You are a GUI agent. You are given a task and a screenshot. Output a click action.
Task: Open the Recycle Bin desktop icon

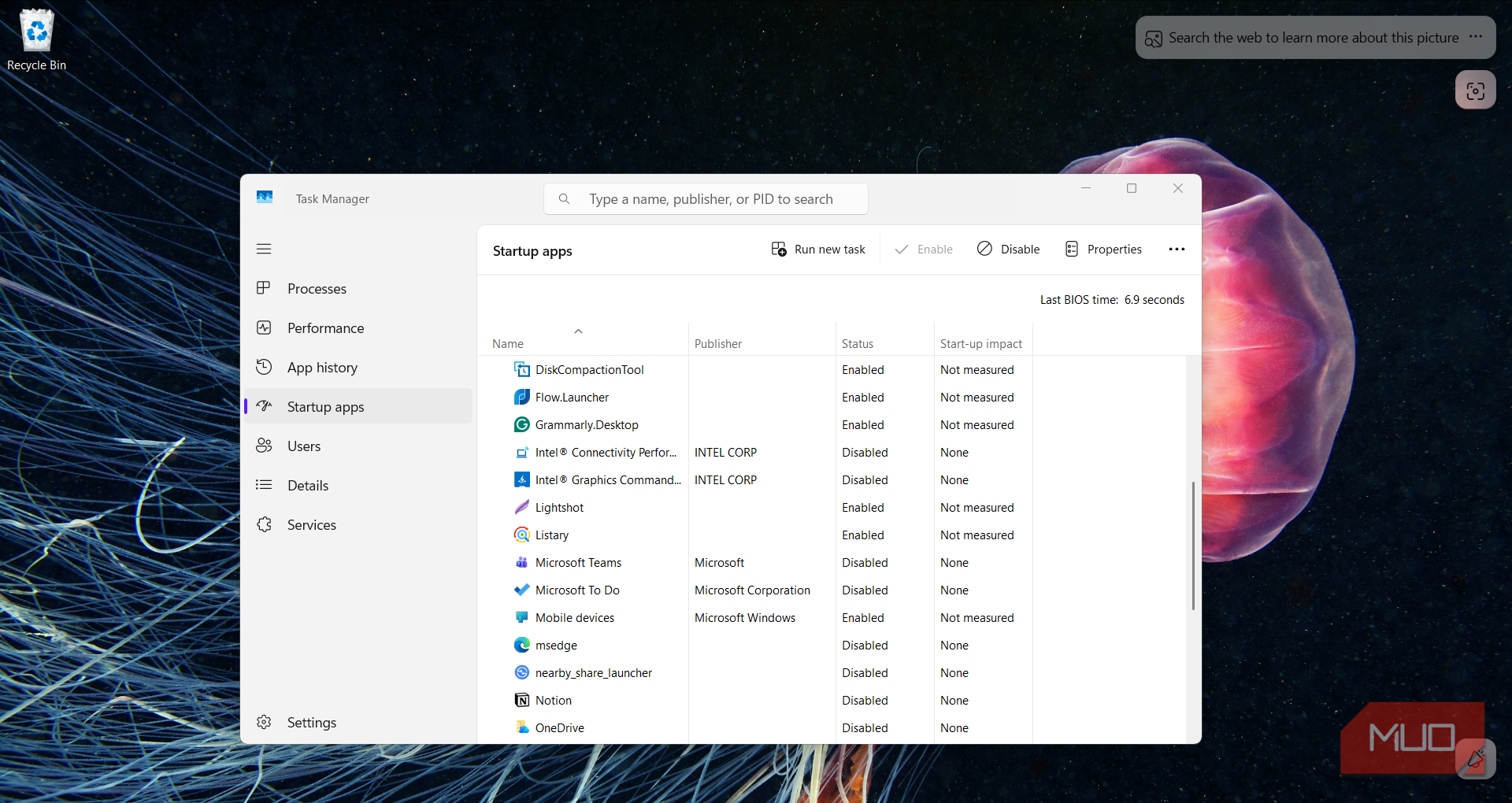pos(36,39)
